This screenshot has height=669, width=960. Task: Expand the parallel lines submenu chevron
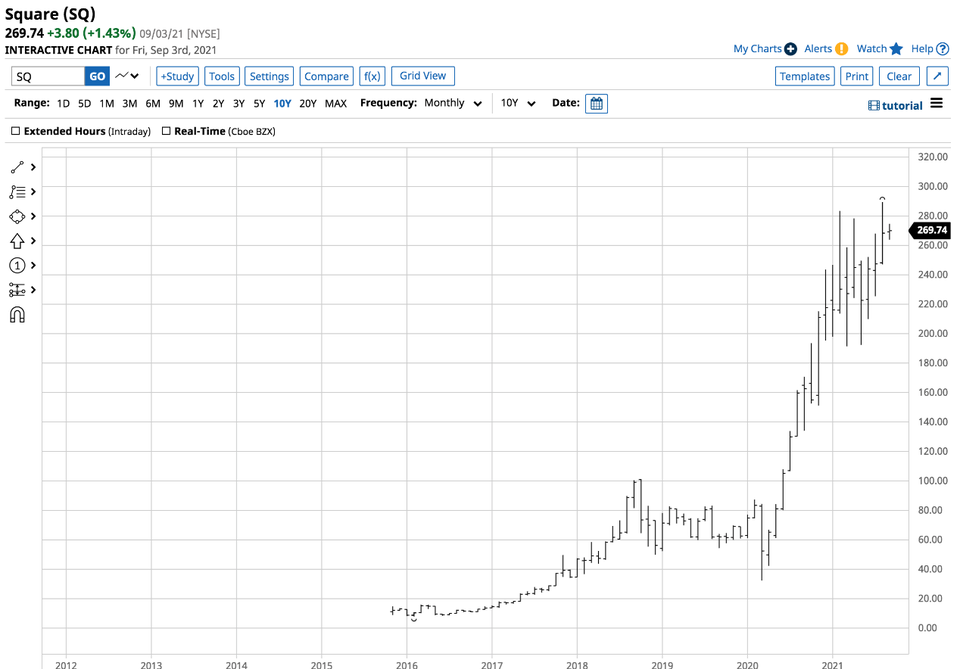click(x=33, y=290)
